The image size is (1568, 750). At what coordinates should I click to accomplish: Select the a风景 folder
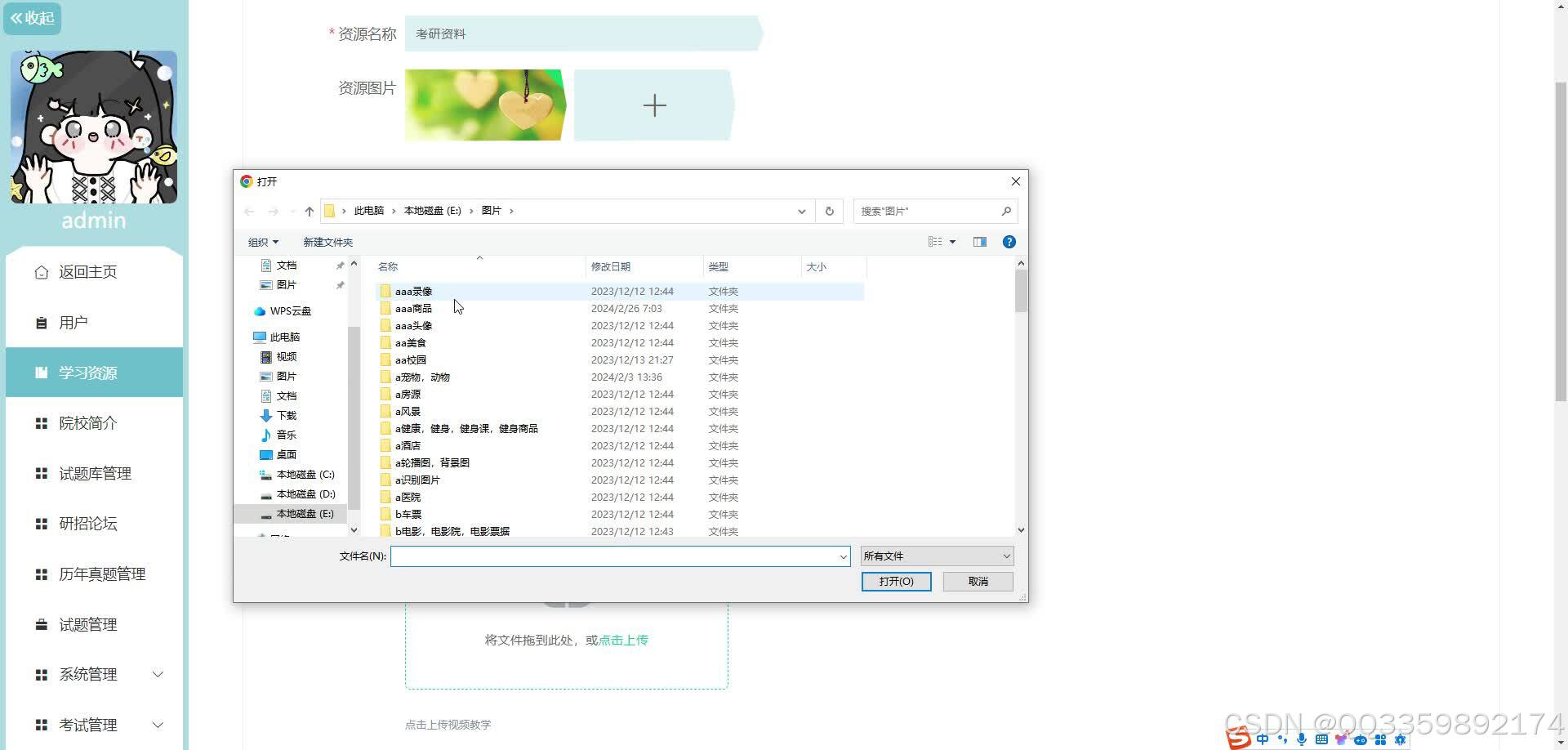621,412
